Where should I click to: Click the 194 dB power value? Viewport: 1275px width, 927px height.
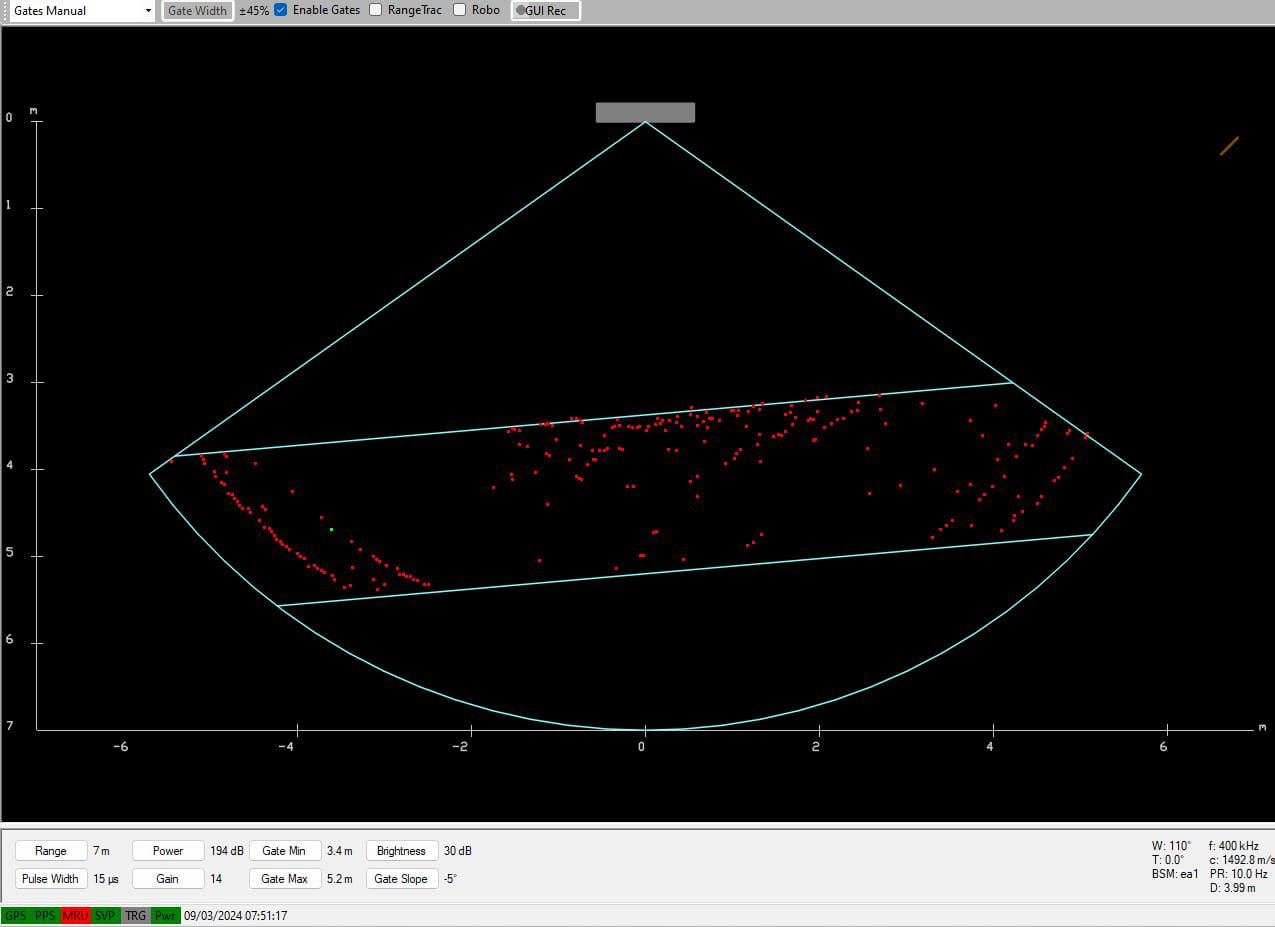tap(227, 851)
